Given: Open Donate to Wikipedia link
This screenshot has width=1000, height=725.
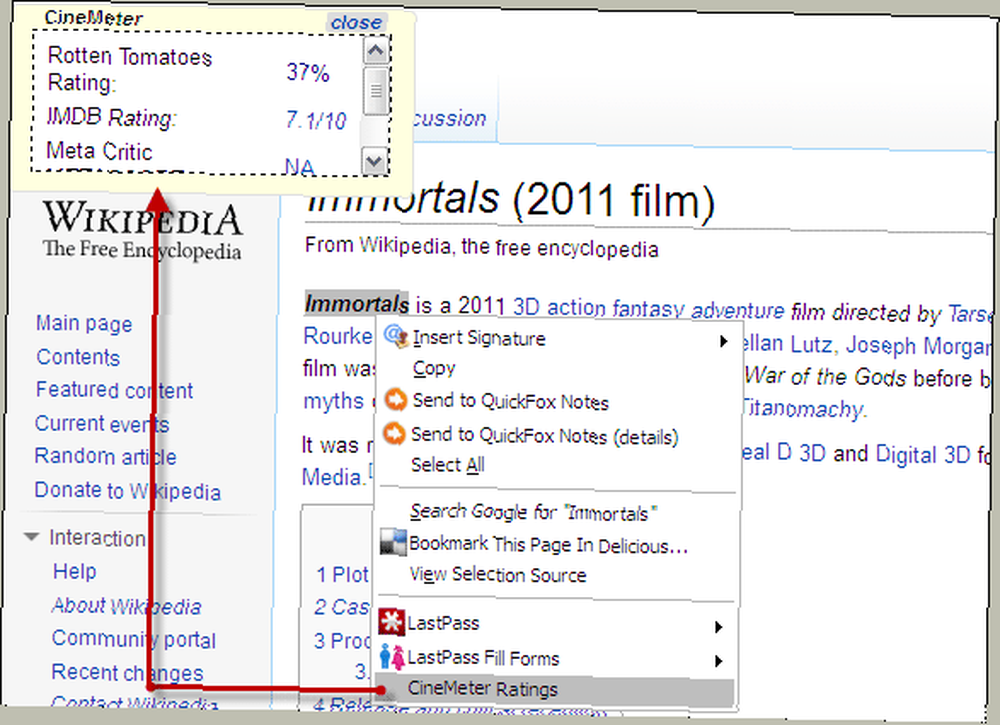Looking at the screenshot, I should tap(128, 490).
